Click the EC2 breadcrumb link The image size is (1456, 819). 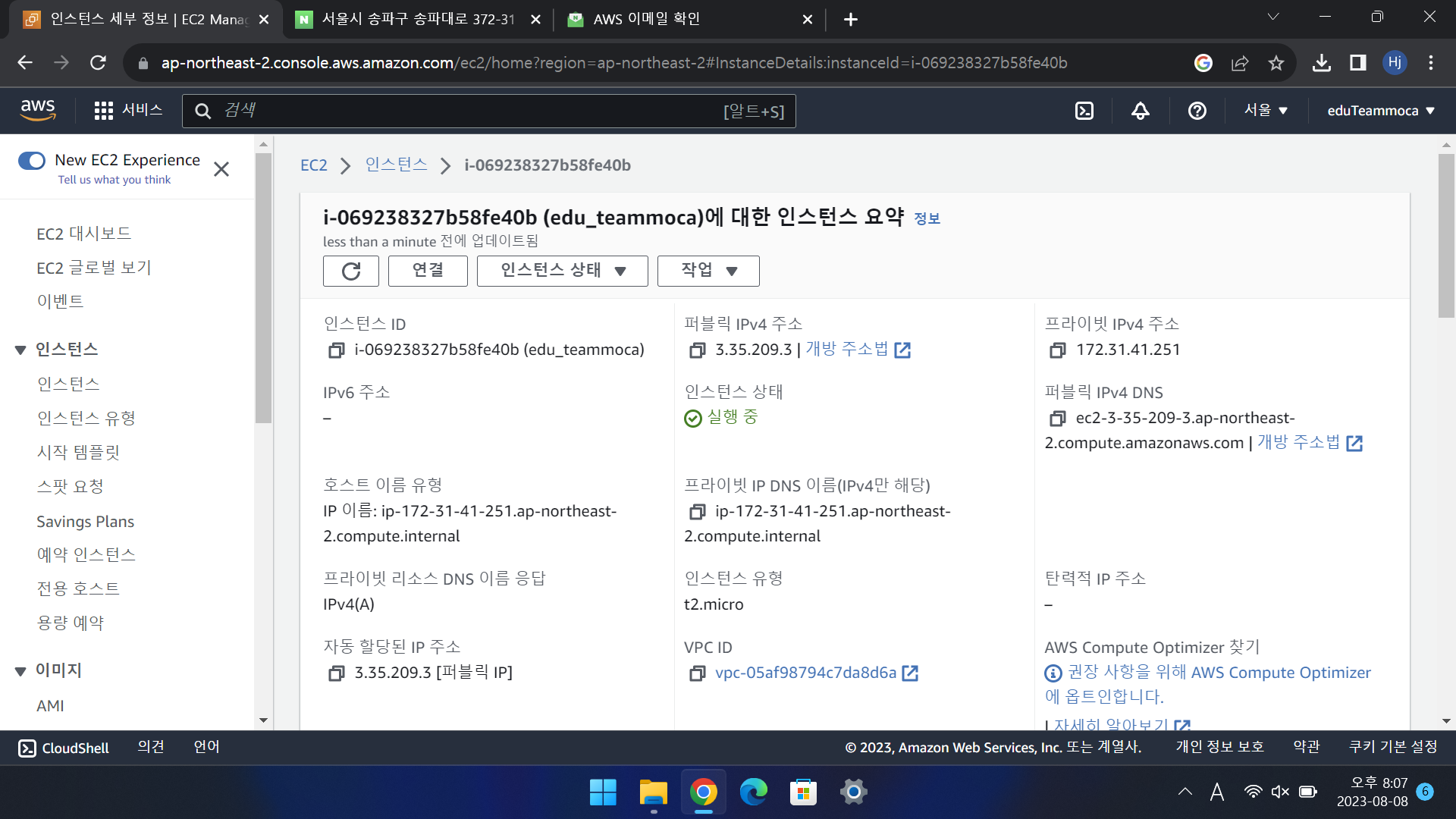pos(314,165)
